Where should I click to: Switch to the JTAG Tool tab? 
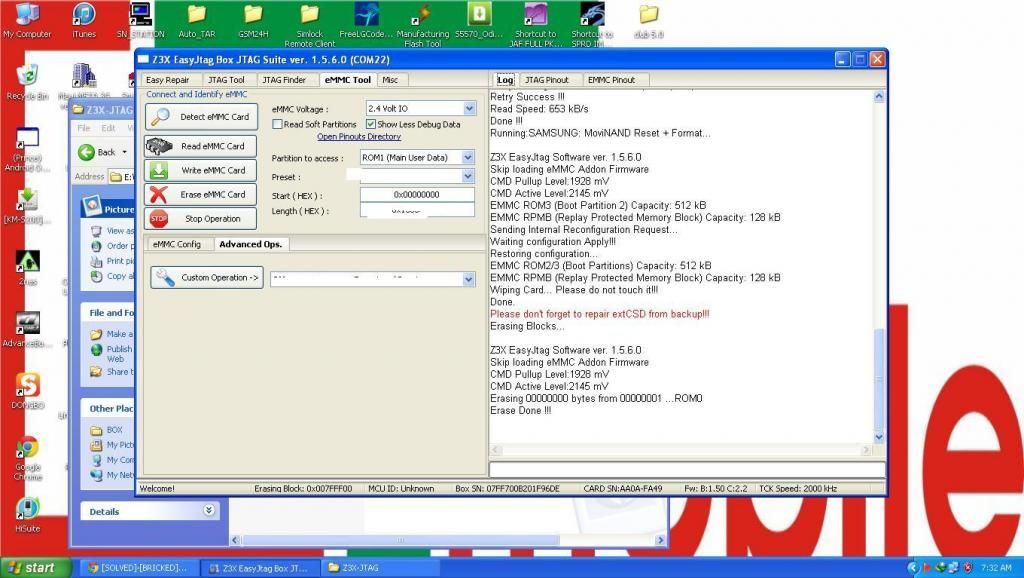227,80
